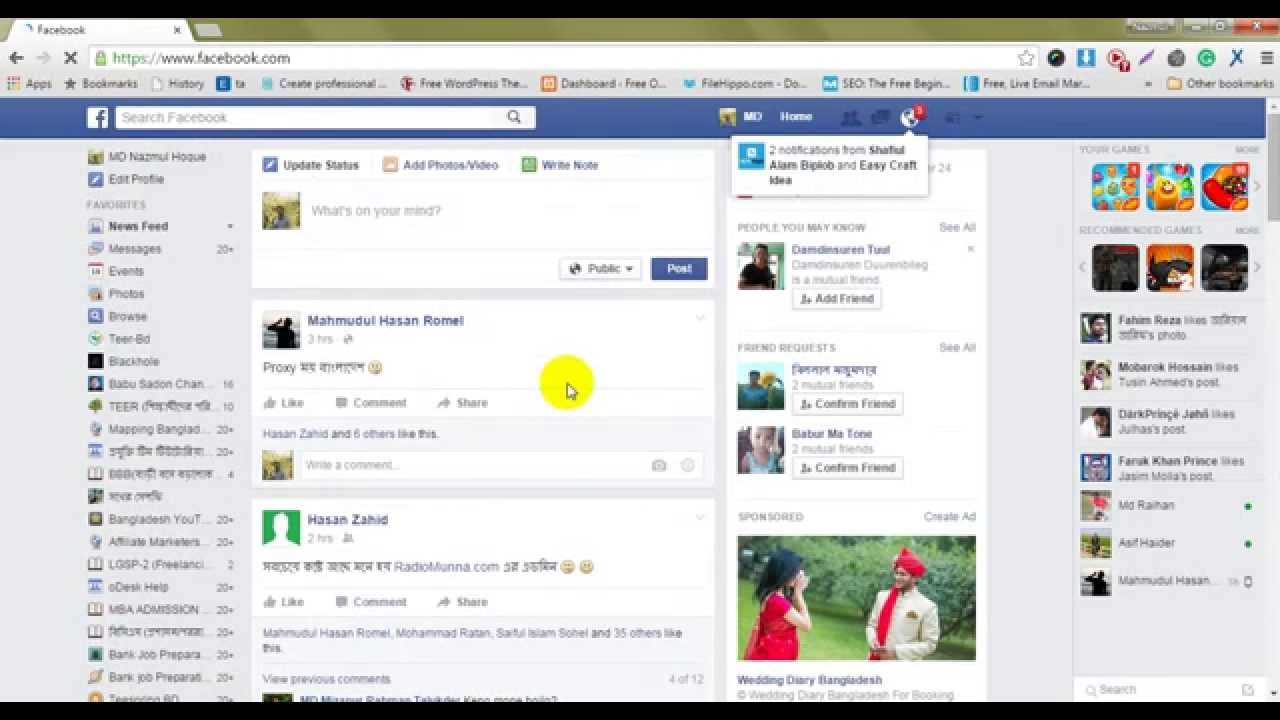This screenshot has width=1280, height=720.
Task: Open third game icon in Your Games
Action: point(1225,187)
